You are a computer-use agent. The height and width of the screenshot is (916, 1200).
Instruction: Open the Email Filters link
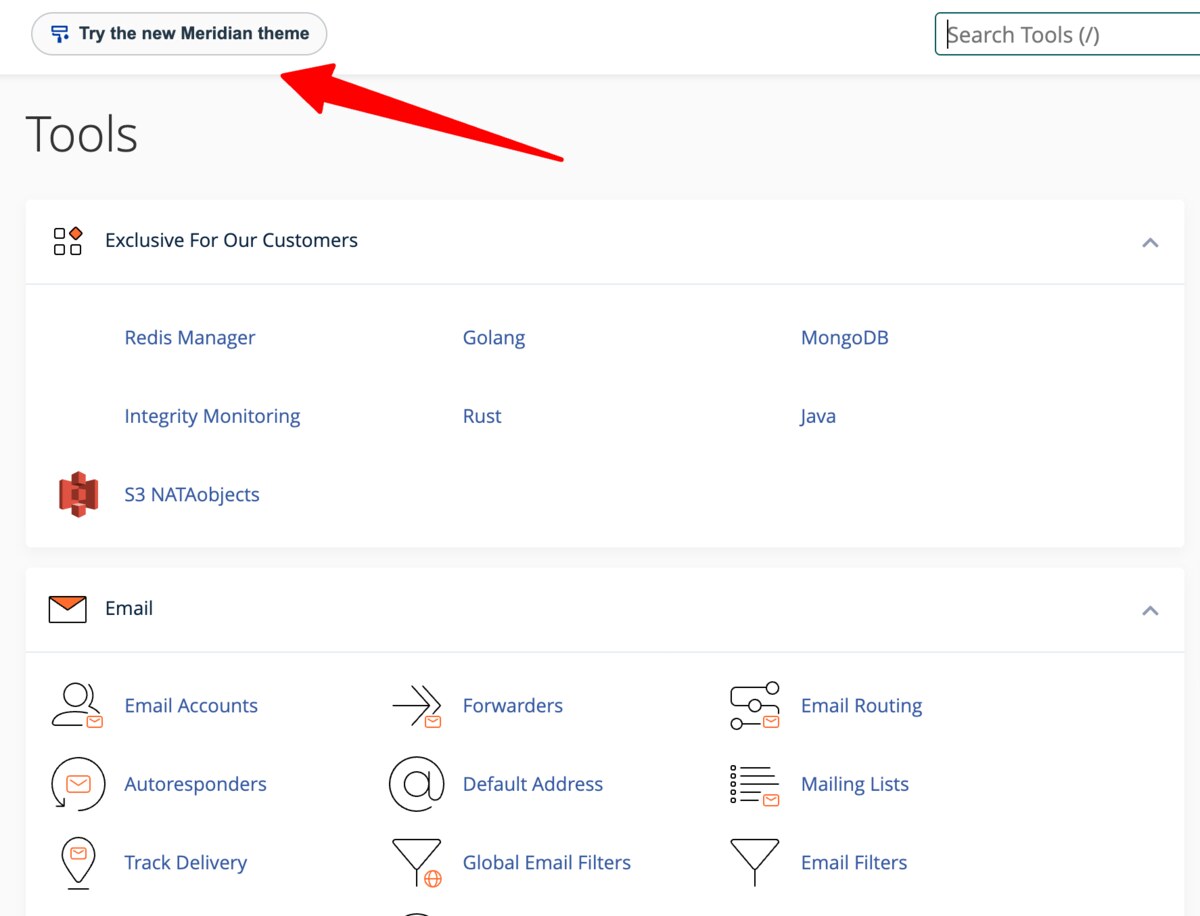point(854,862)
